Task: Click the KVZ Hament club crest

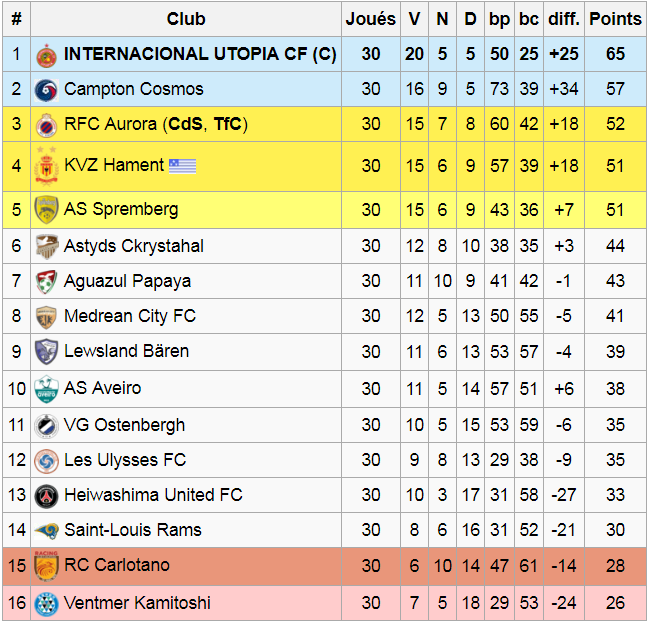Action: (x=46, y=166)
